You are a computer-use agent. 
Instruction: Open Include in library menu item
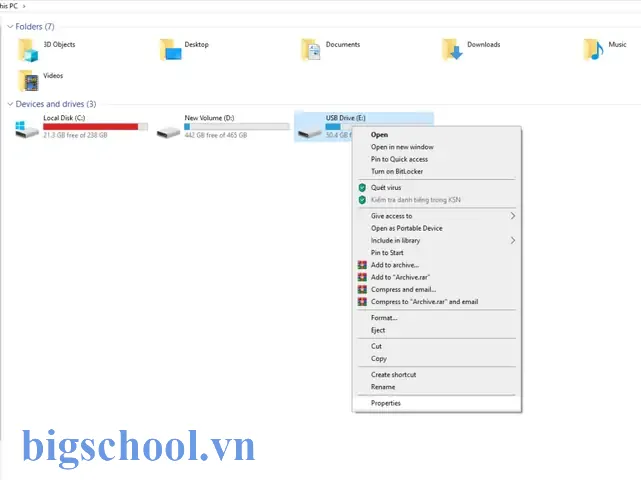tap(437, 240)
